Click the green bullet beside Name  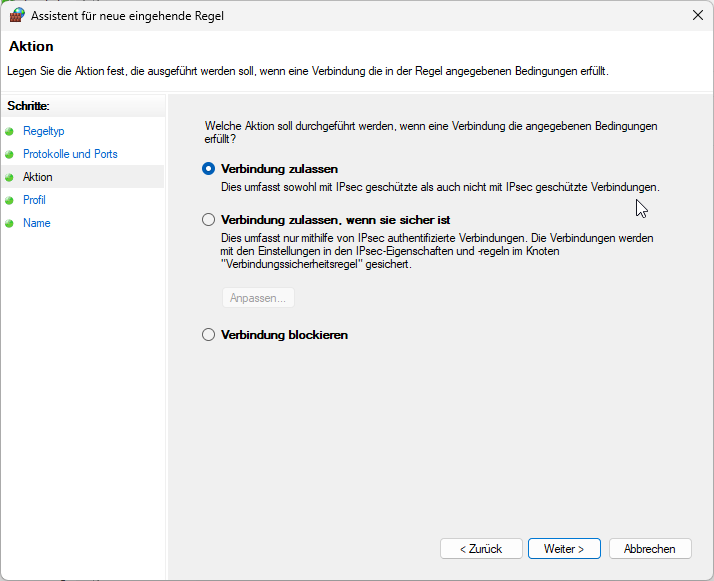coord(11,223)
